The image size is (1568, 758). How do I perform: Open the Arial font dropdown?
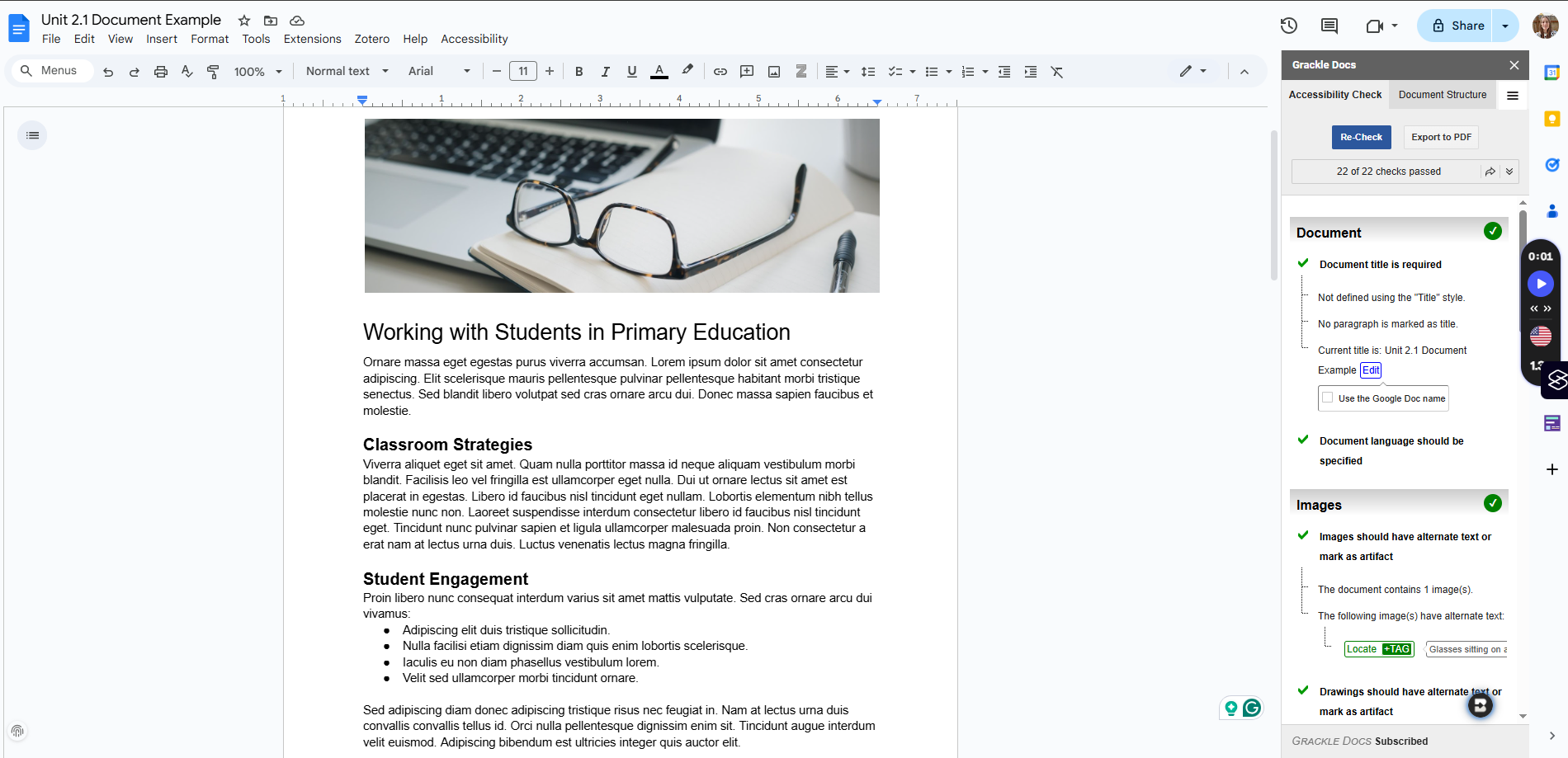(x=440, y=72)
